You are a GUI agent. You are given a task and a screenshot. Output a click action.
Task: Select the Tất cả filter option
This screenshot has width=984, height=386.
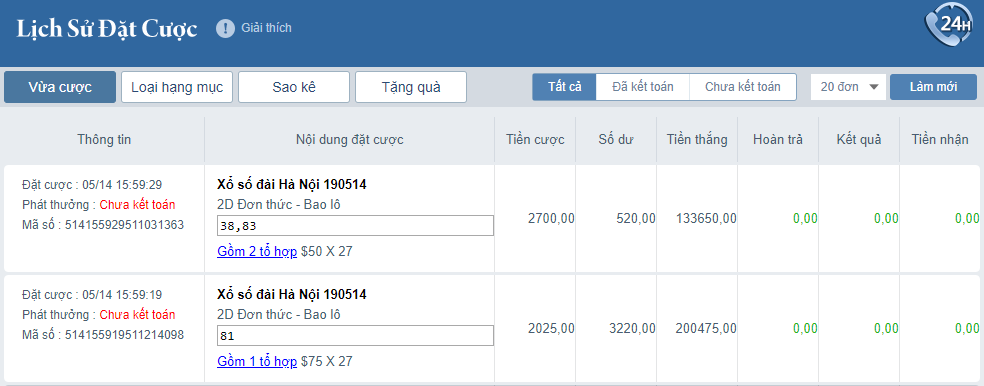point(564,87)
